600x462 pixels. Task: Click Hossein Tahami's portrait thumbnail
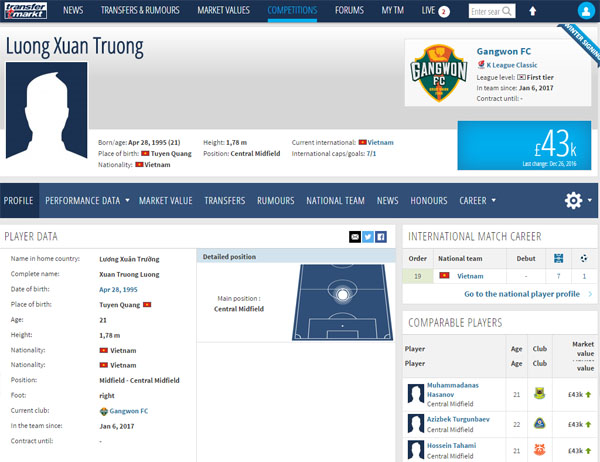[x=416, y=450]
